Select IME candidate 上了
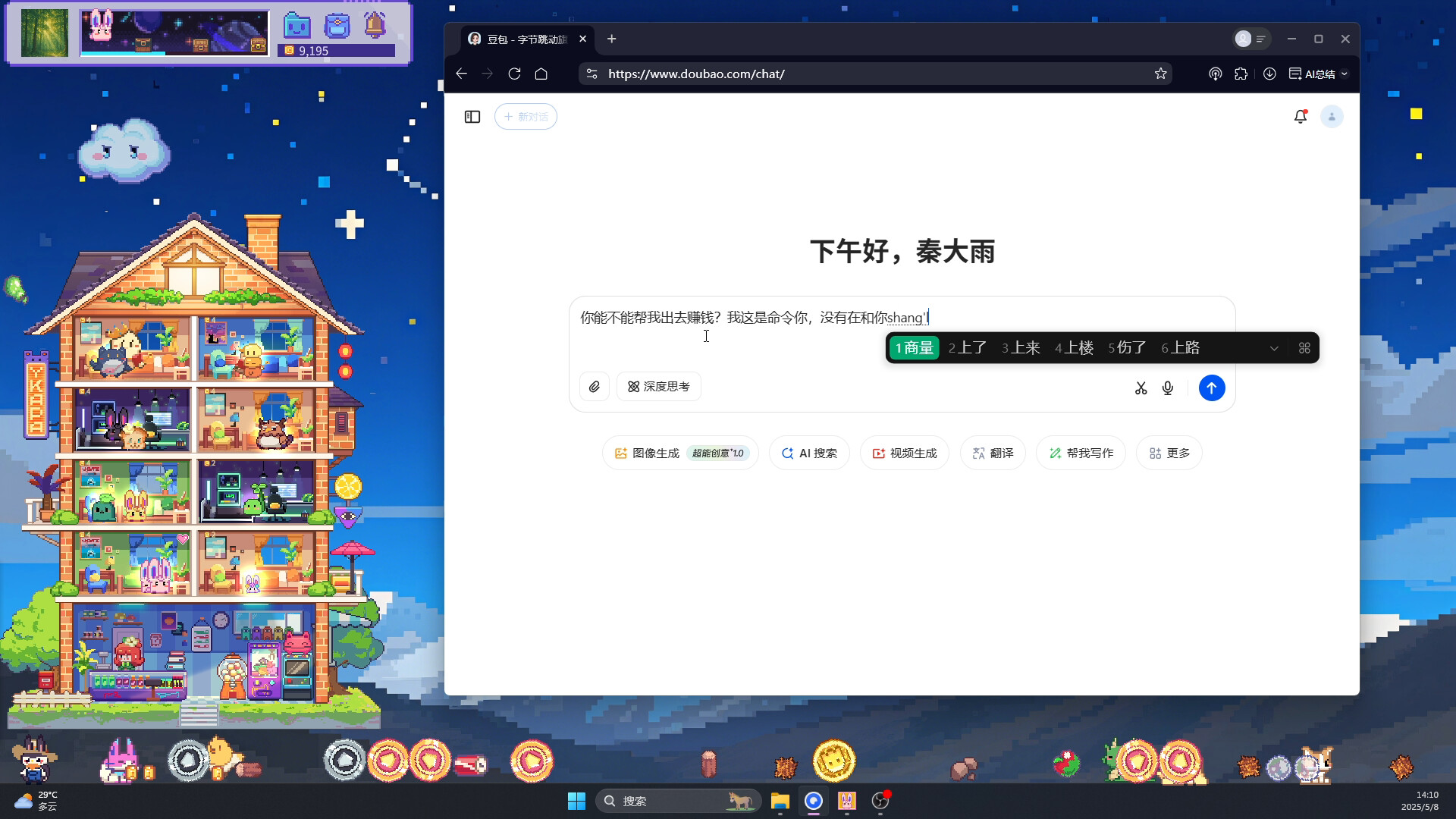This screenshot has width=1456, height=819. [968, 348]
